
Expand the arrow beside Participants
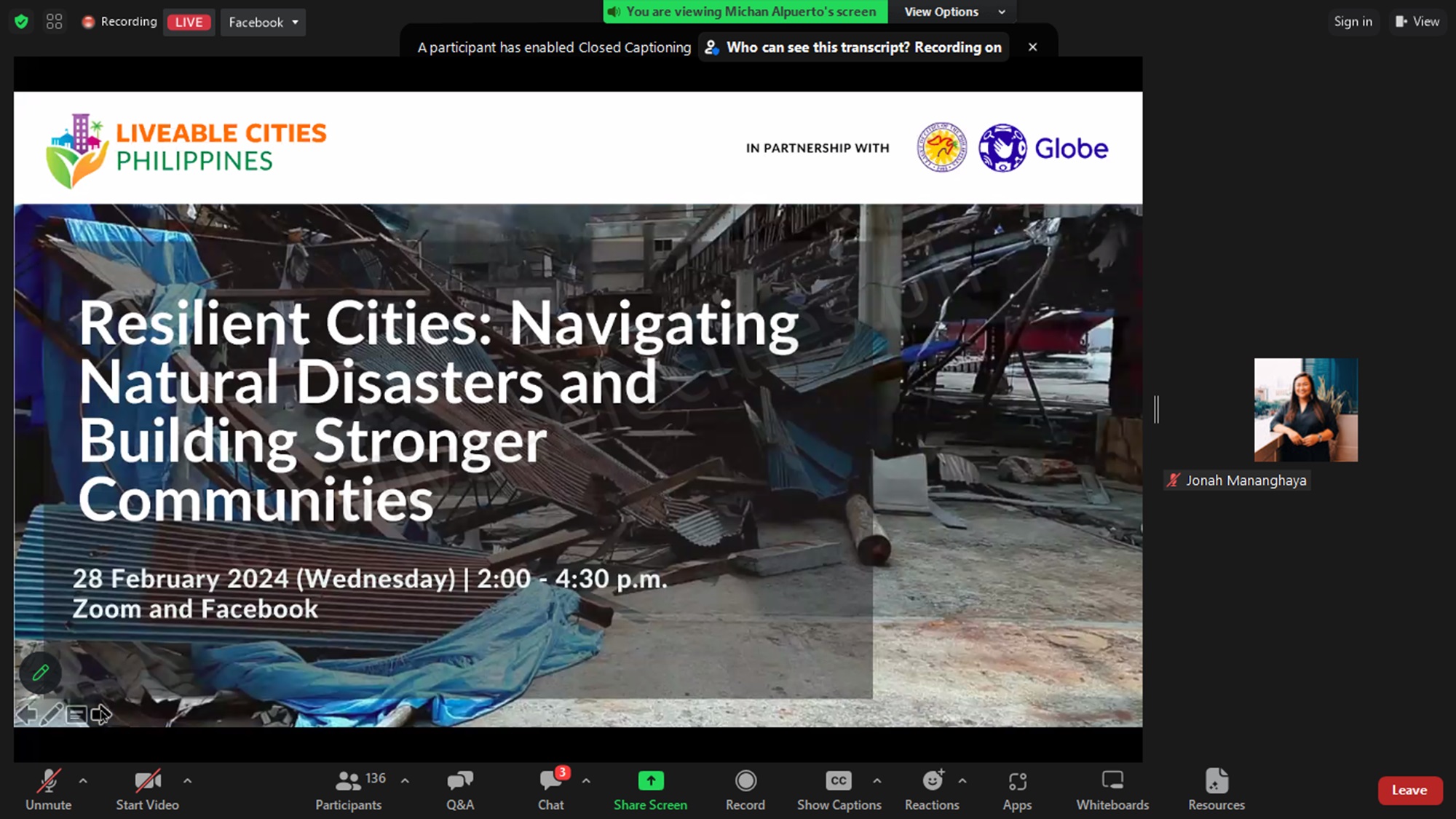point(405,780)
